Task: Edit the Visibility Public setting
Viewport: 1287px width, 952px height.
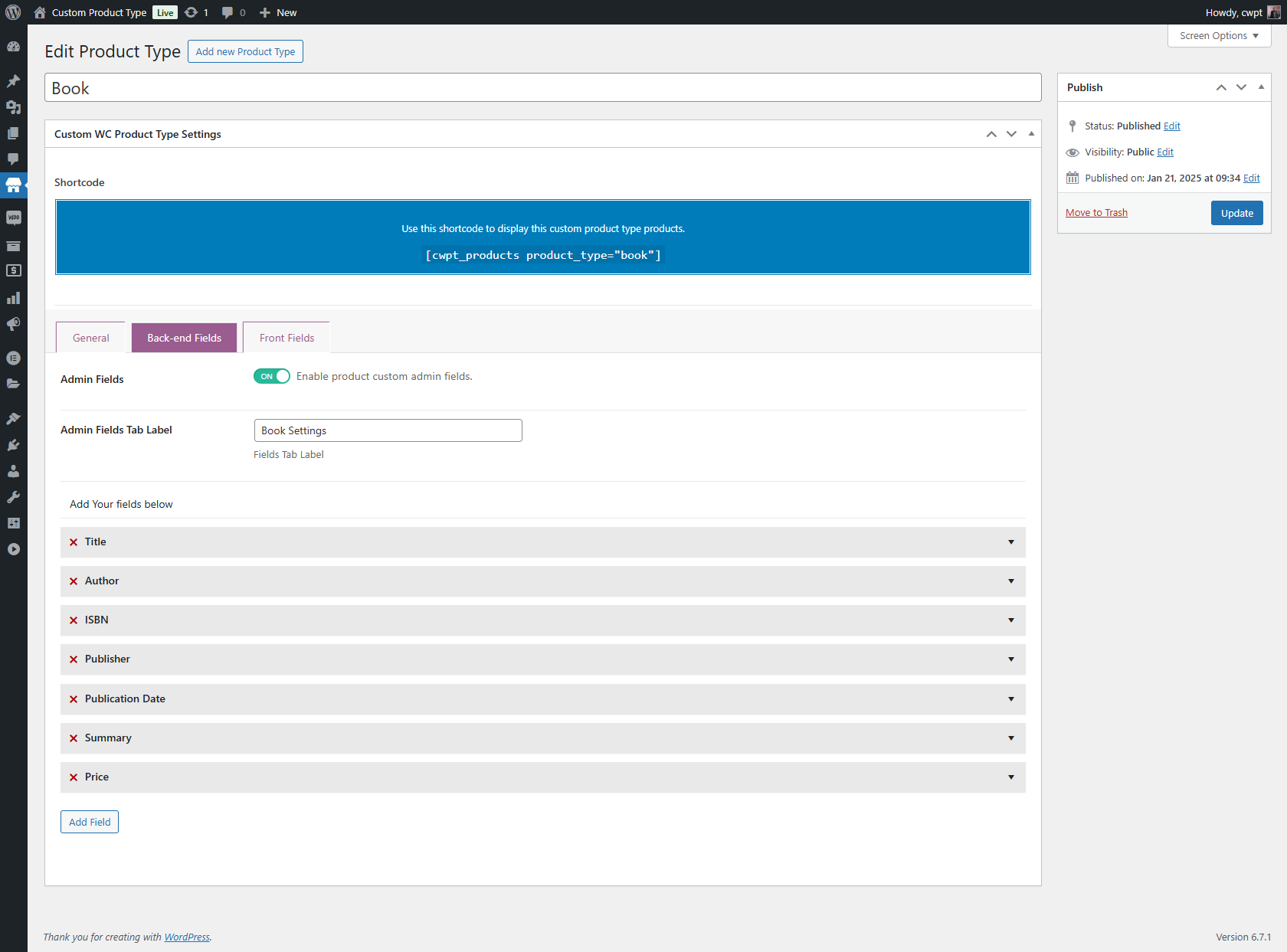Action: coord(1165,152)
